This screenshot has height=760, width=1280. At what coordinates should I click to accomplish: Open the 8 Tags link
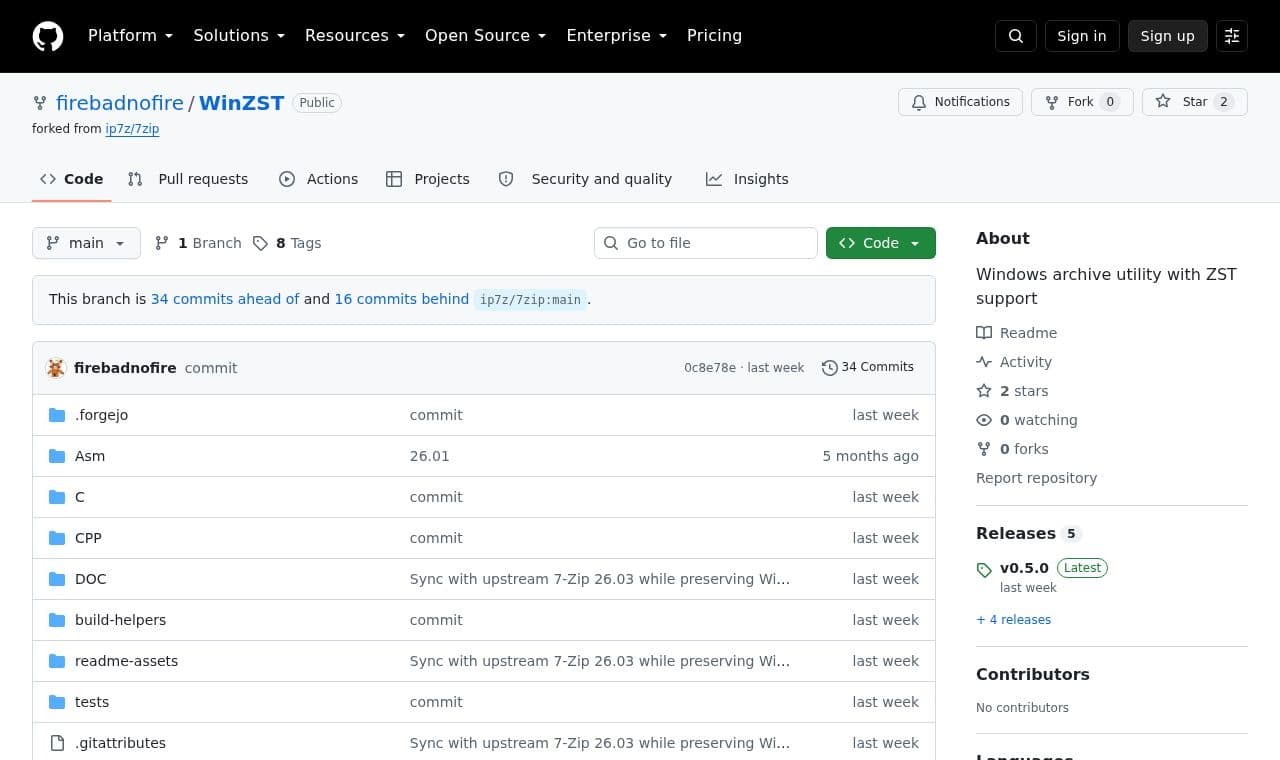pos(287,243)
